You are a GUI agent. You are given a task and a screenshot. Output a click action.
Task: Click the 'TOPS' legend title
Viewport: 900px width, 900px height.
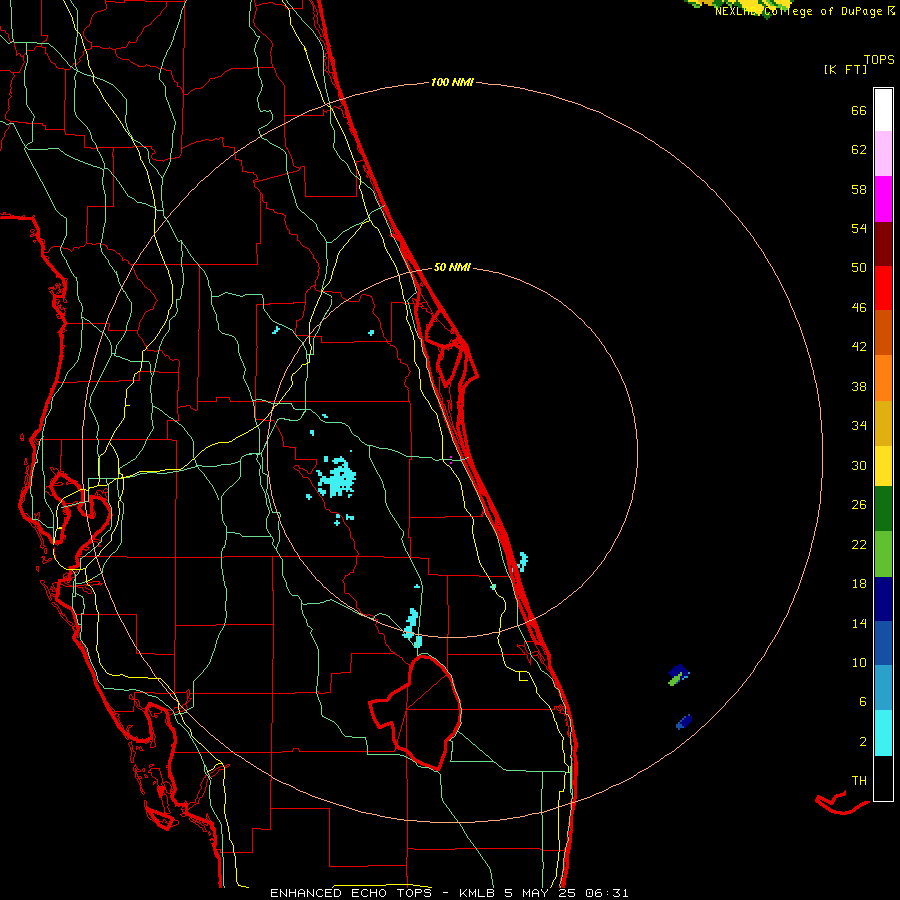tap(879, 60)
